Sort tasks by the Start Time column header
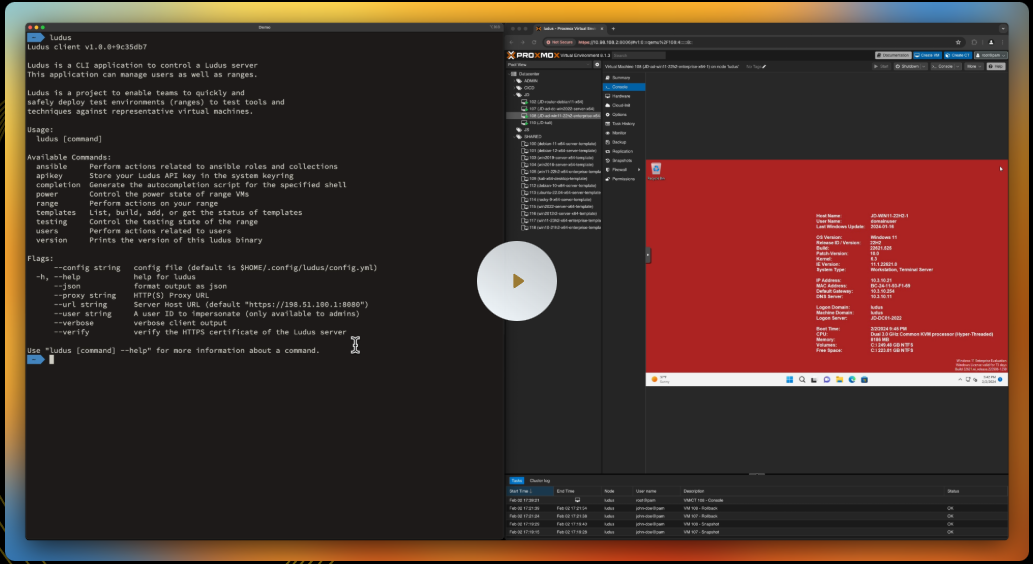 pos(521,491)
